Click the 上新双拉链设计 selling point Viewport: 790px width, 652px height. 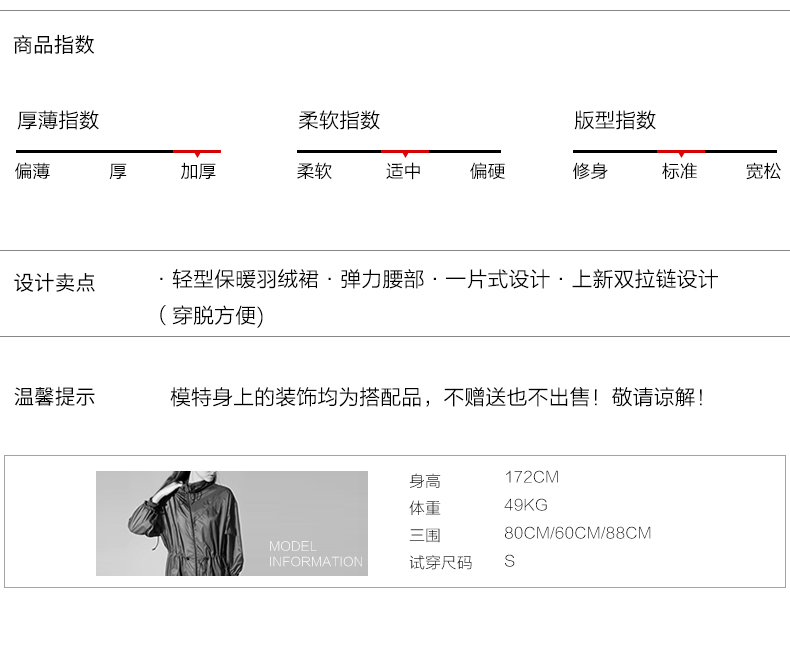[x=645, y=279]
